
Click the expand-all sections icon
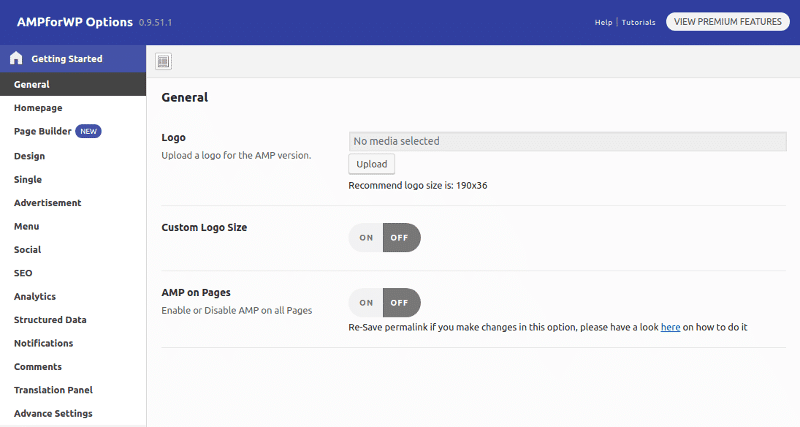[x=163, y=61]
